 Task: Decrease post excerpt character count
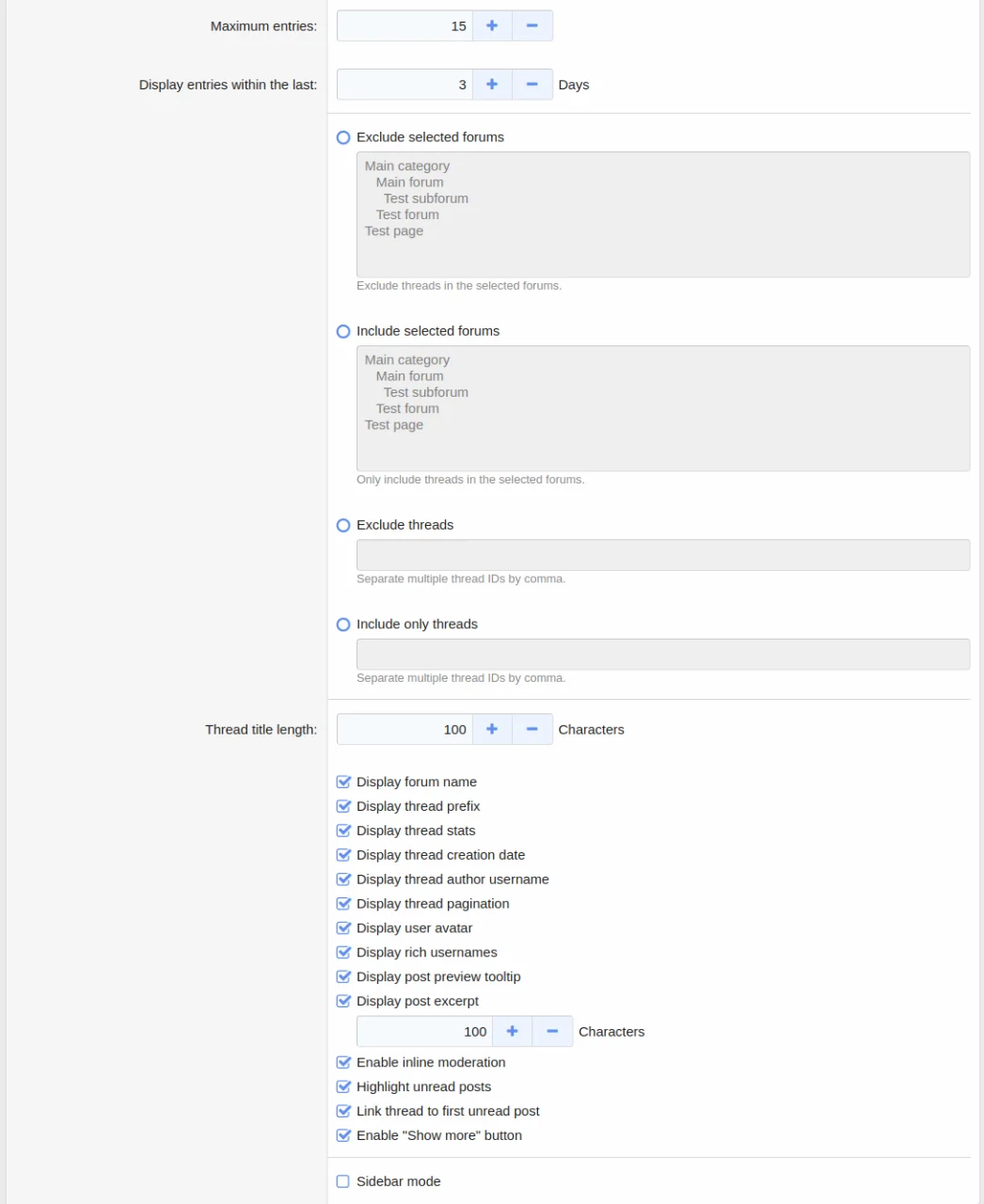click(x=552, y=1032)
